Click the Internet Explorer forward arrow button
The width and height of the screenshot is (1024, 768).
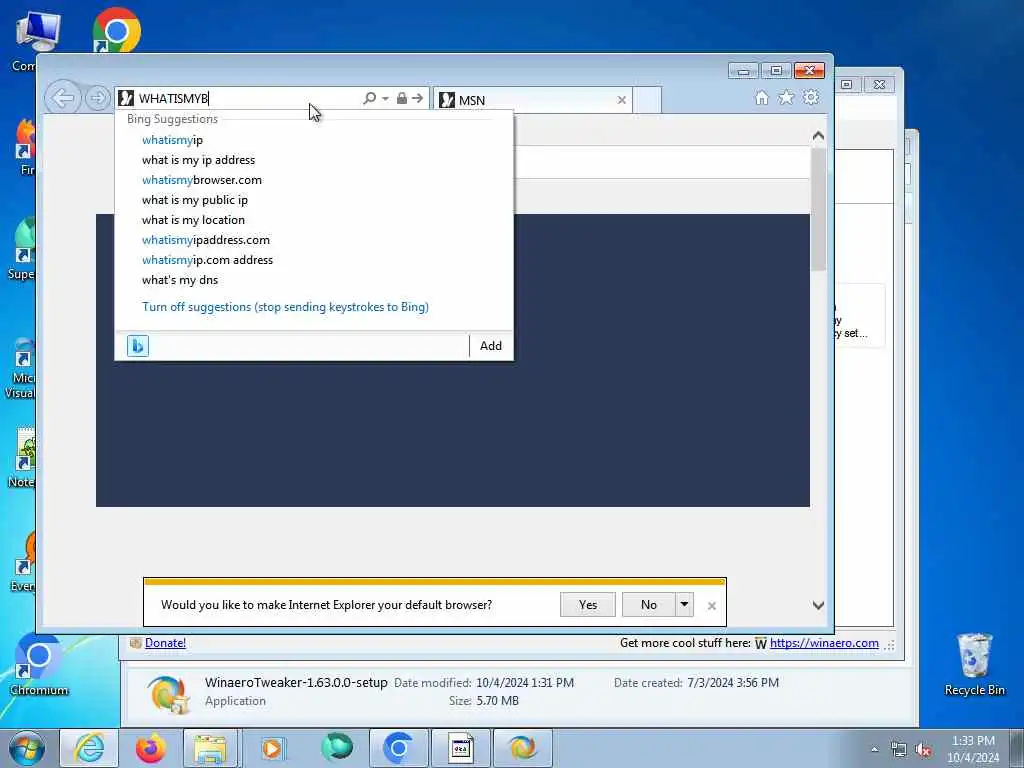[97, 99]
